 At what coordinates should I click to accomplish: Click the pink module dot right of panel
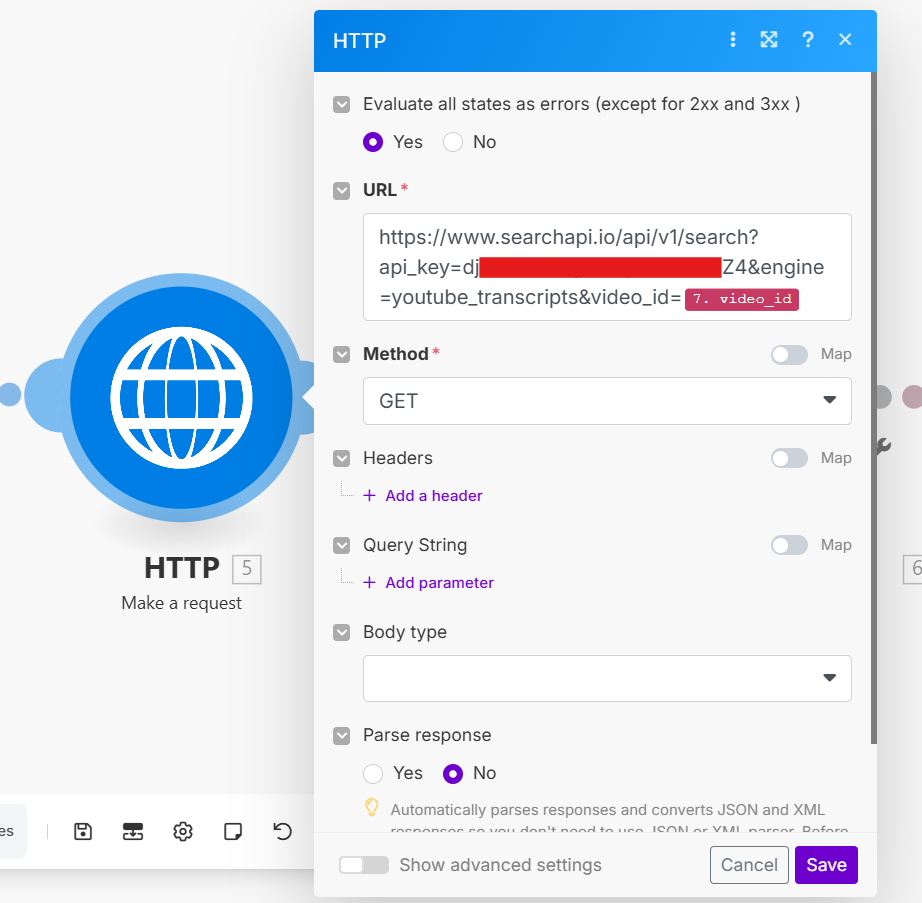[913, 397]
